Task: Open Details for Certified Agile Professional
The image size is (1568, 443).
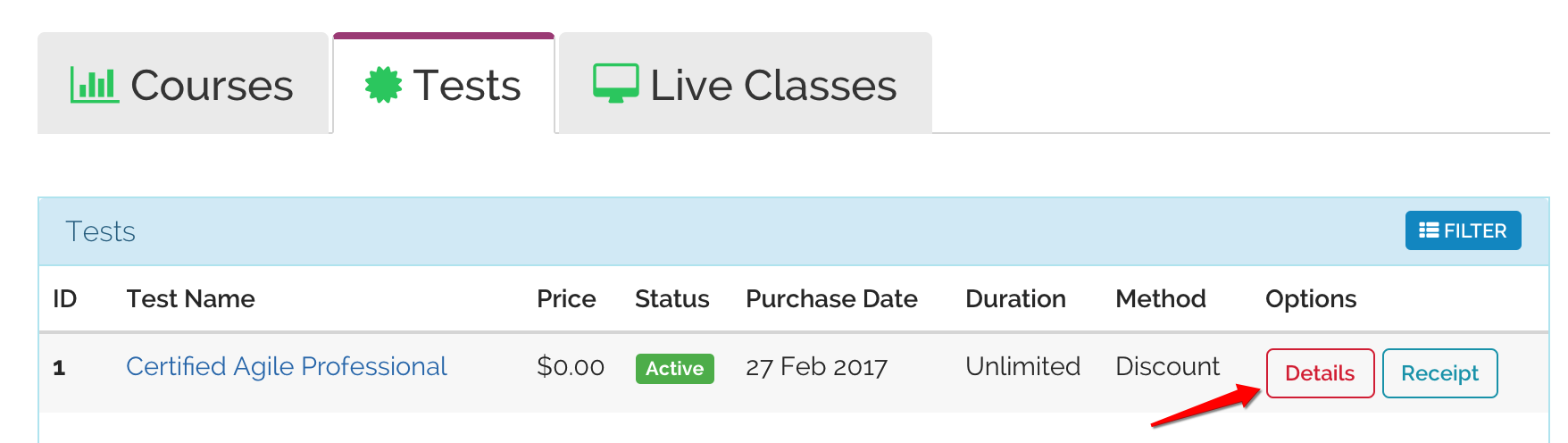Action: coord(1320,373)
